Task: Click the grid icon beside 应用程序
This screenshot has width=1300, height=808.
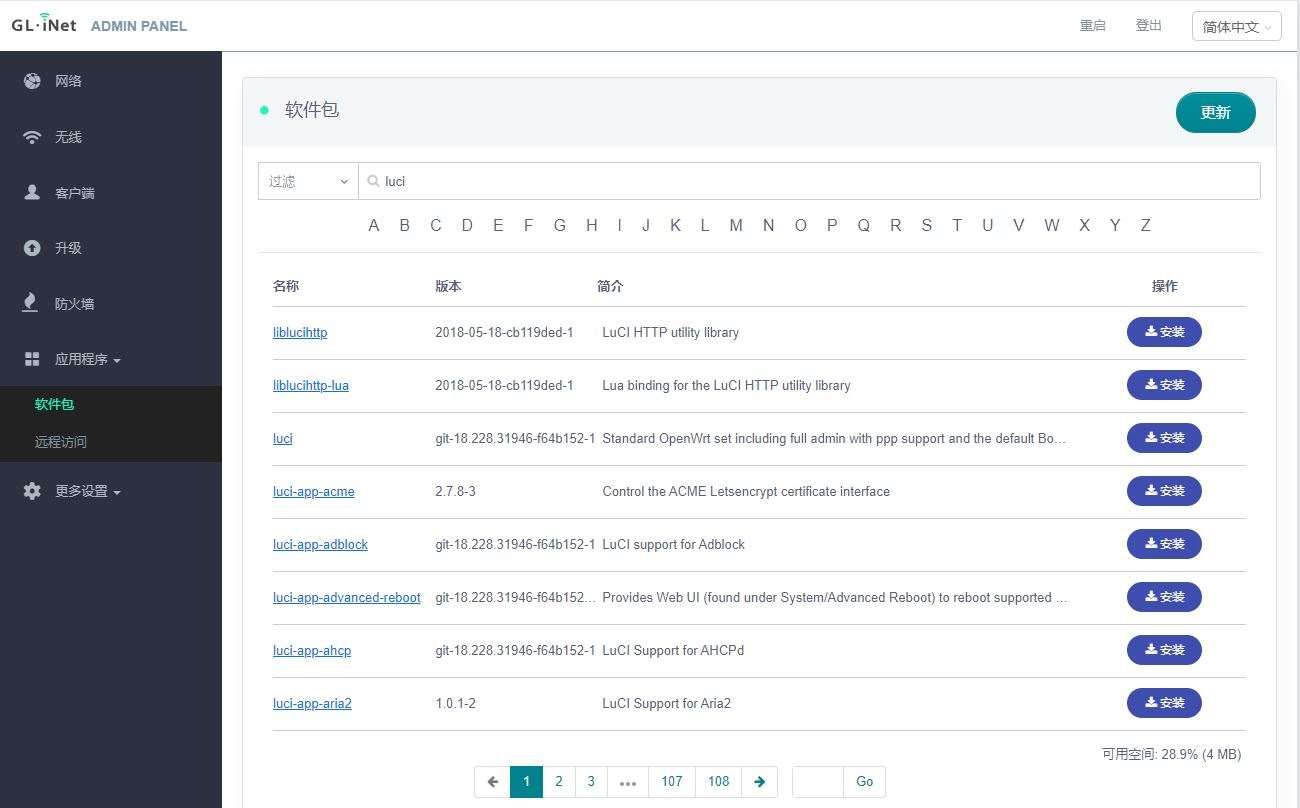Action: point(32,359)
